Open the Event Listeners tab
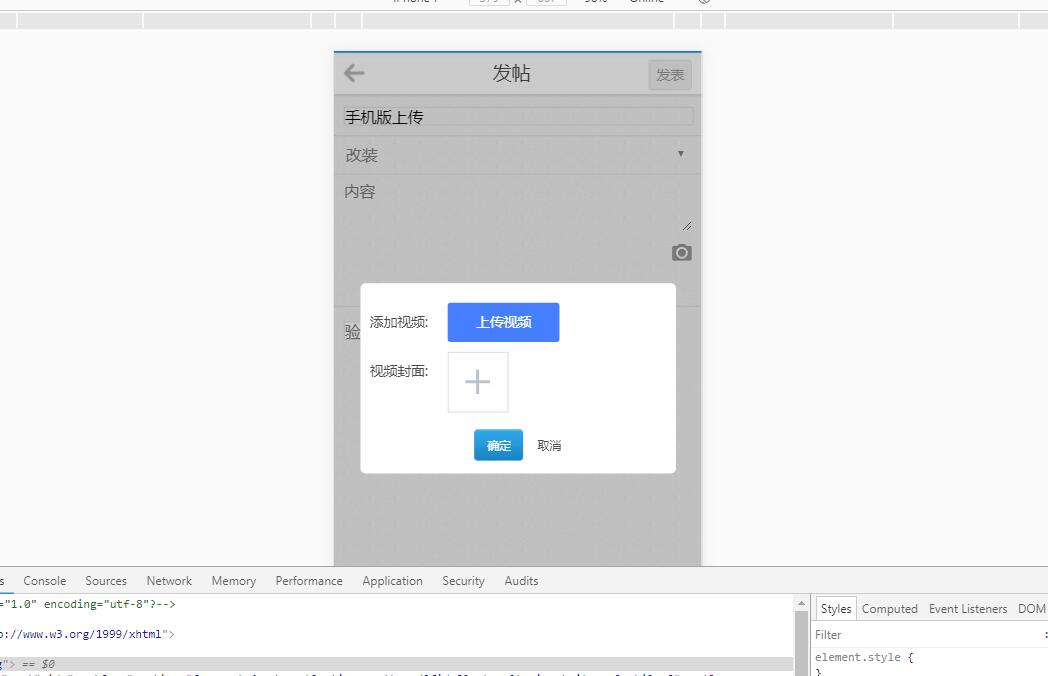1048x676 pixels. pos(968,609)
